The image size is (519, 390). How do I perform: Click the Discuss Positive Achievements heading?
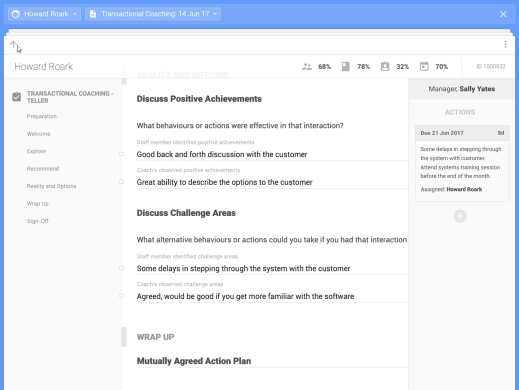click(199, 99)
